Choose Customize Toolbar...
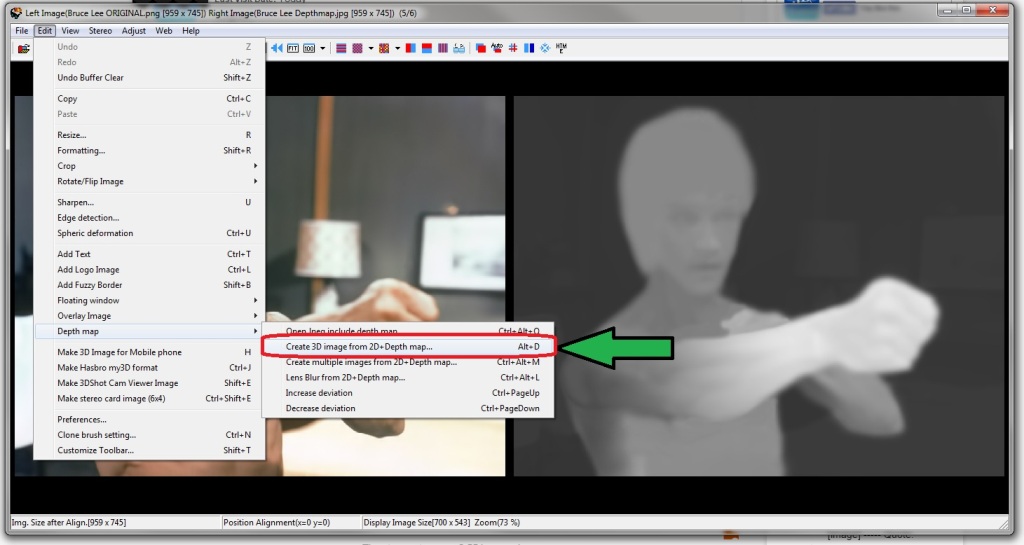This screenshot has height=545, width=1024. point(150,450)
